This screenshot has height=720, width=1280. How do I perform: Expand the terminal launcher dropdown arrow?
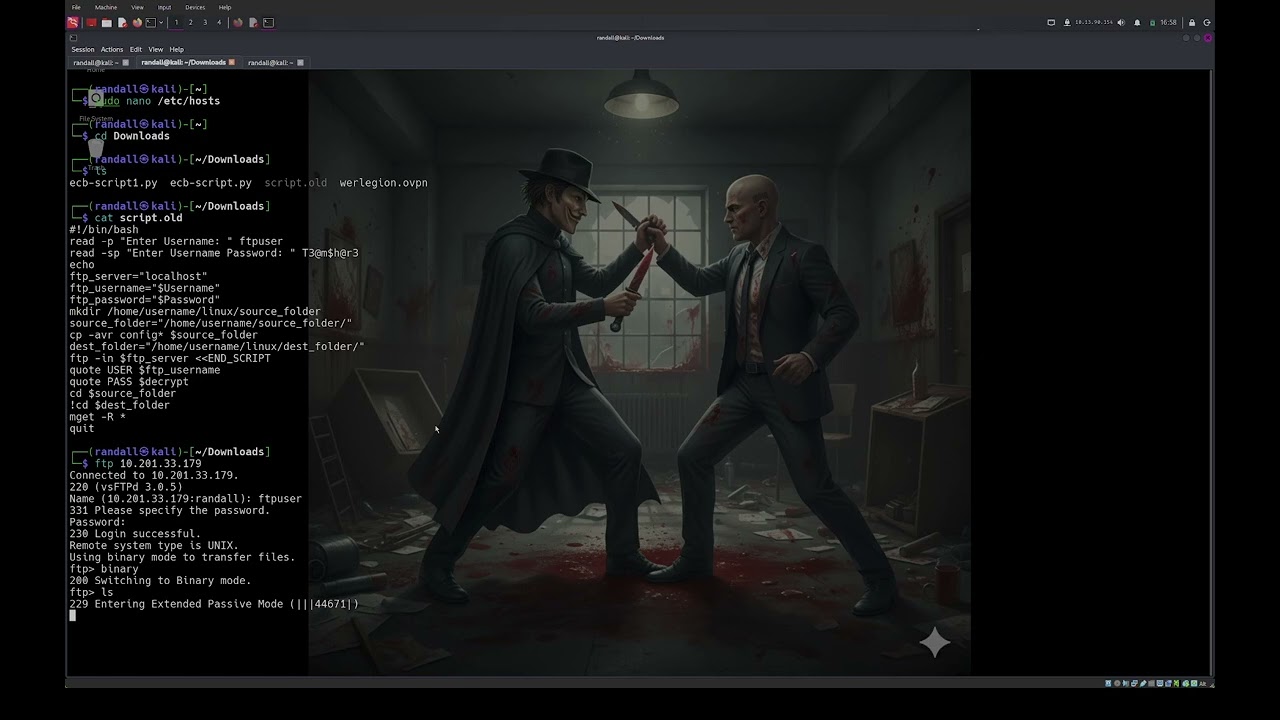161,22
